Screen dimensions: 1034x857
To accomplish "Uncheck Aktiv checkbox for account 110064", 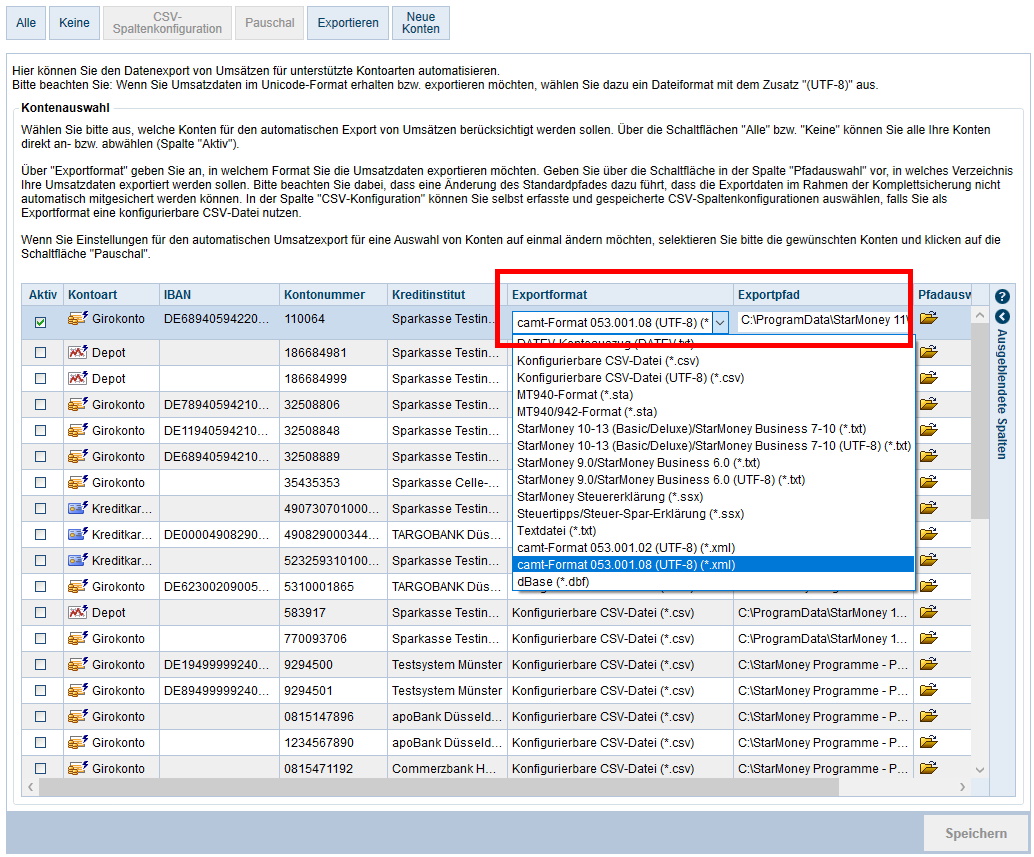I will click(x=41, y=322).
